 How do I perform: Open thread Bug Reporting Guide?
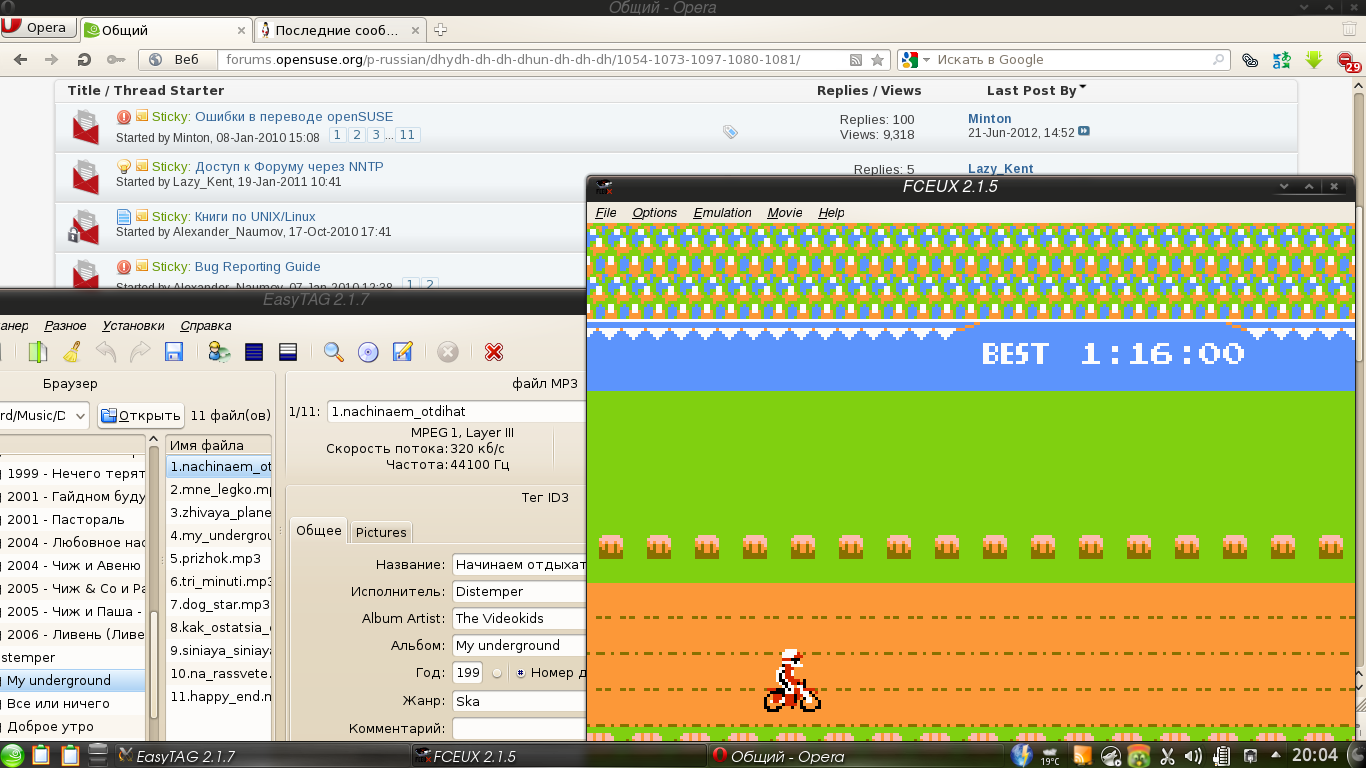pos(257,266)
